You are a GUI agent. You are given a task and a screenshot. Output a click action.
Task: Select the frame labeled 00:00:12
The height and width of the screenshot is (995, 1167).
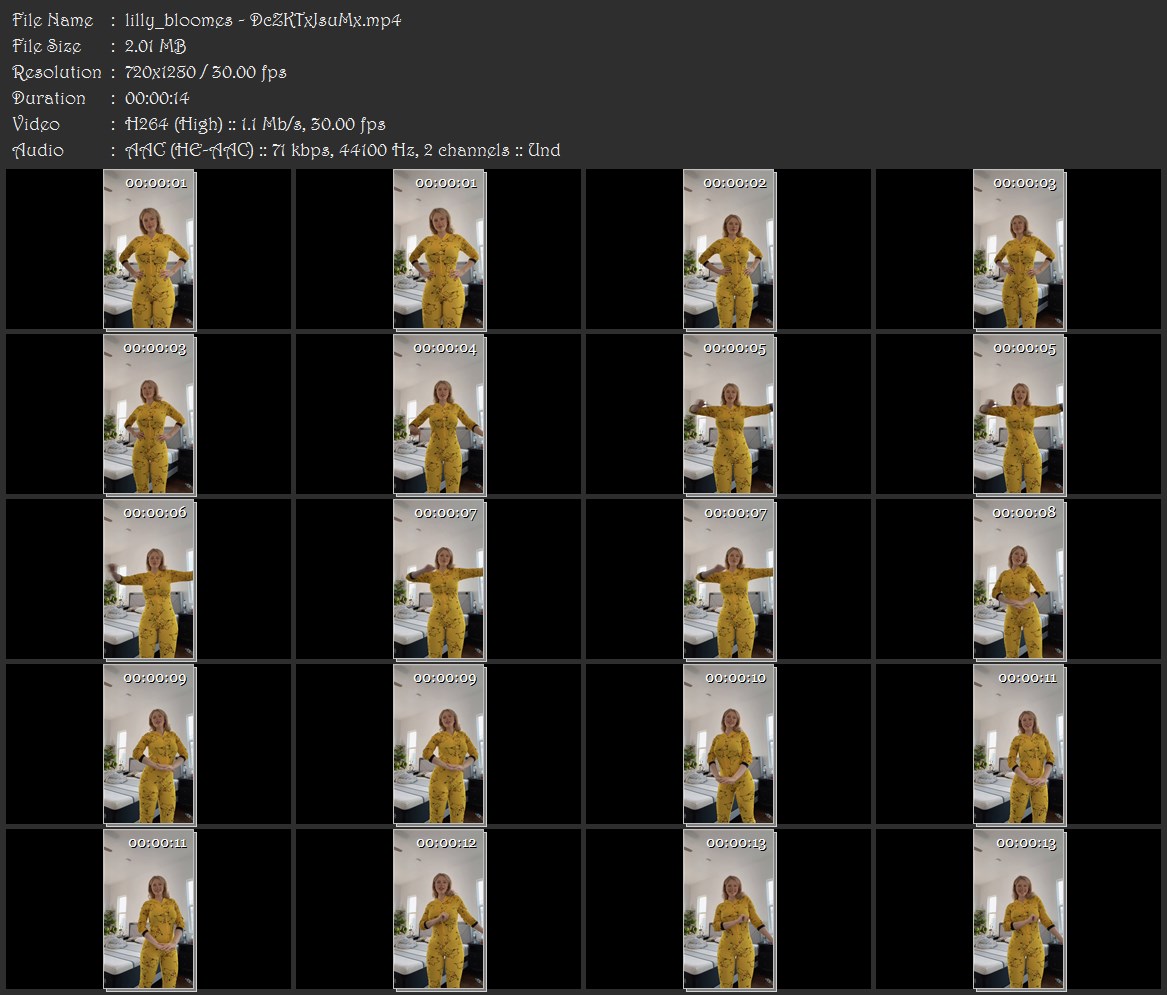[439, 910]
